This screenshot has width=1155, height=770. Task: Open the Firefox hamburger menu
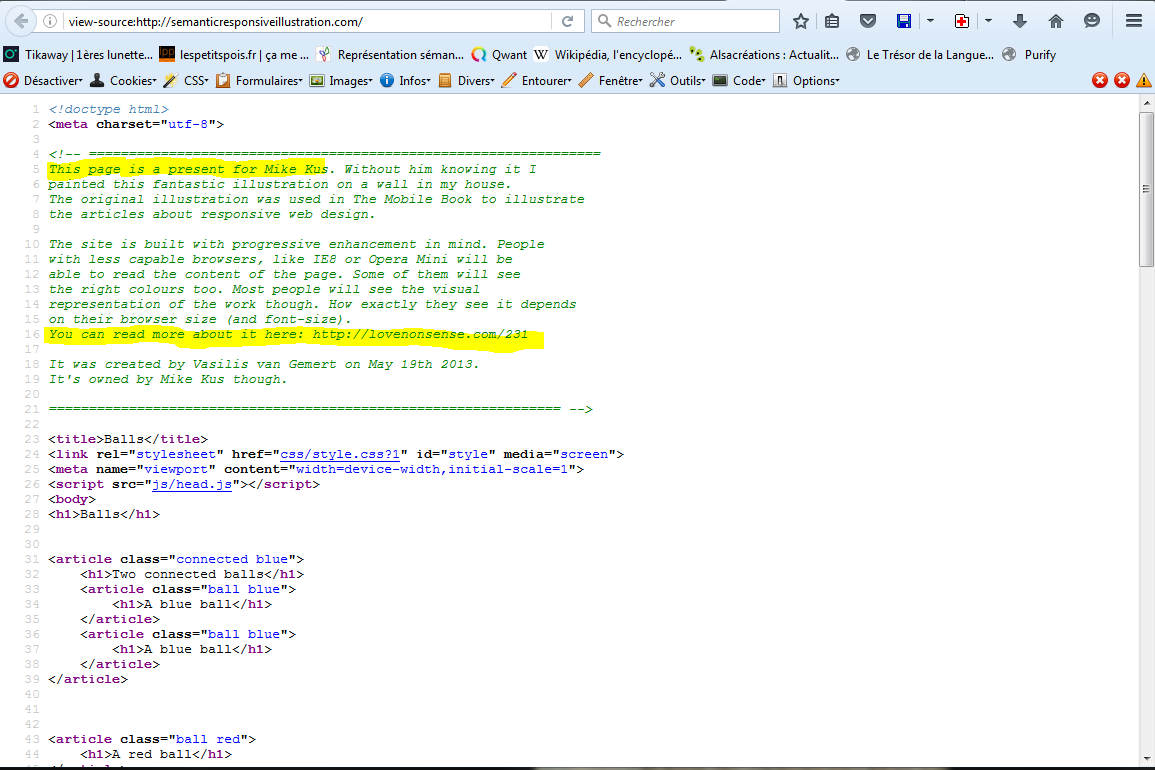coord(1134,21)
